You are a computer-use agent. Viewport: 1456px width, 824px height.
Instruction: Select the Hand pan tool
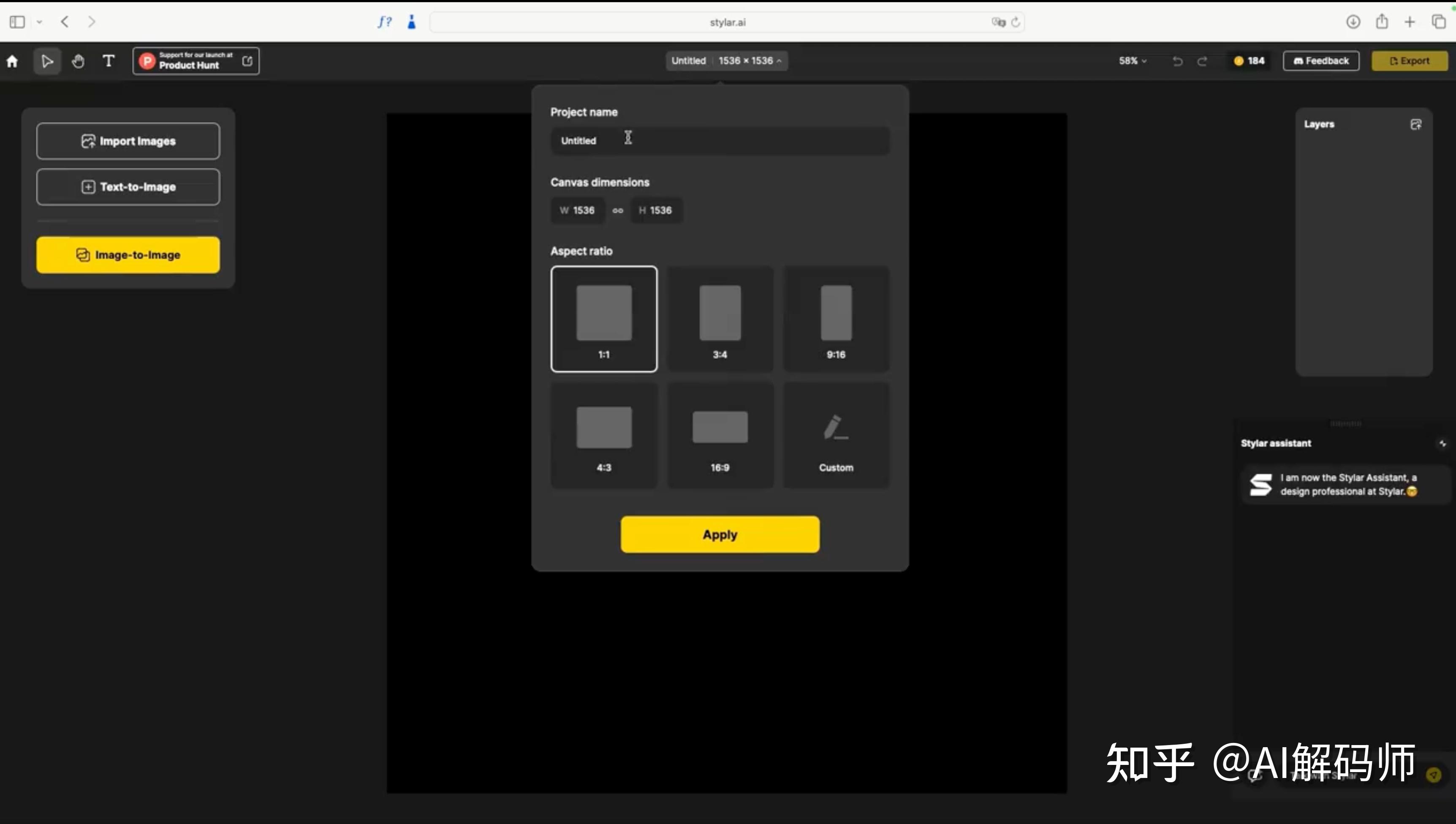coord(78,60)
